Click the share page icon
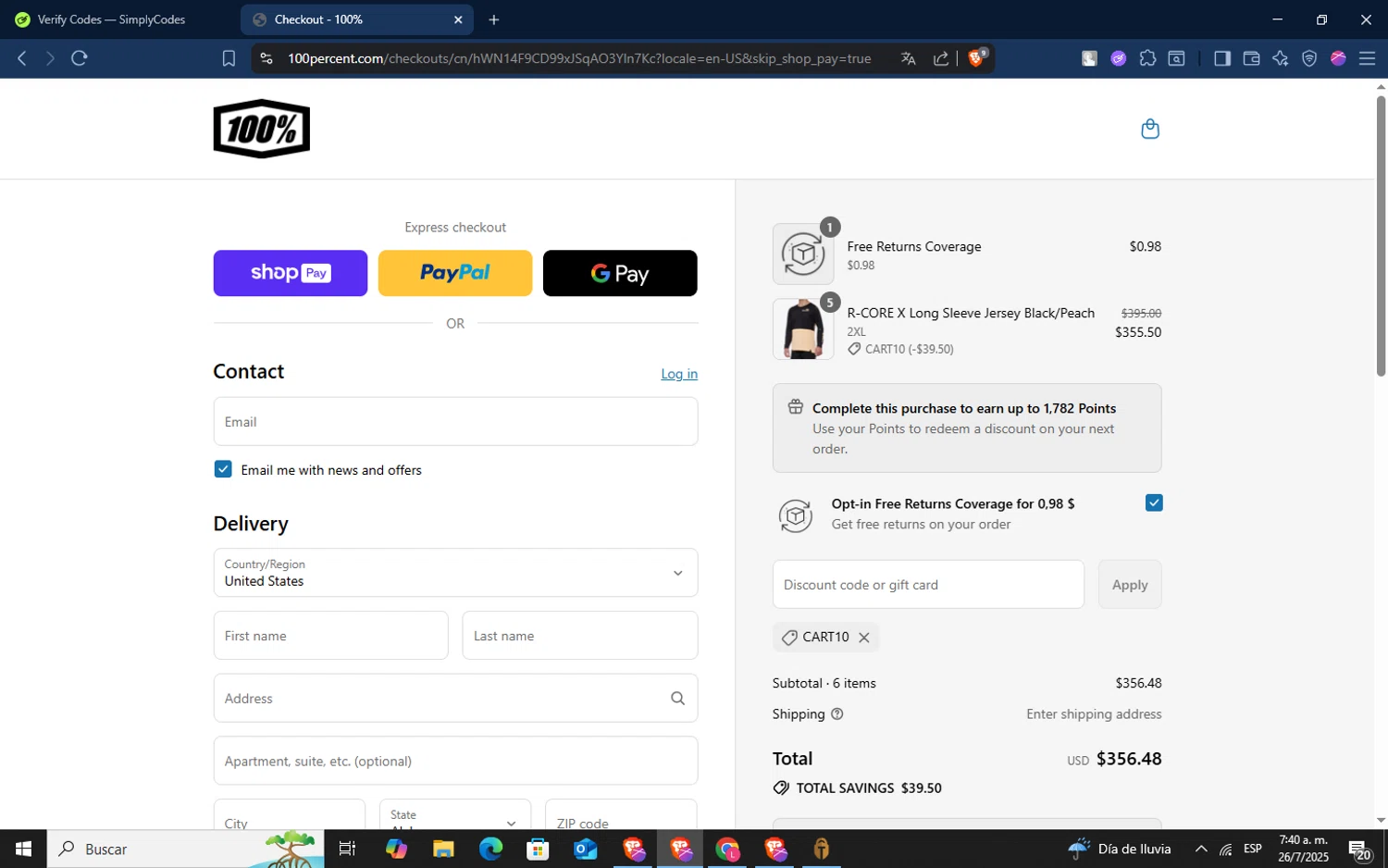Viewport: 1388px width, 868px height. pyautogui.click(x=941, y=58)
